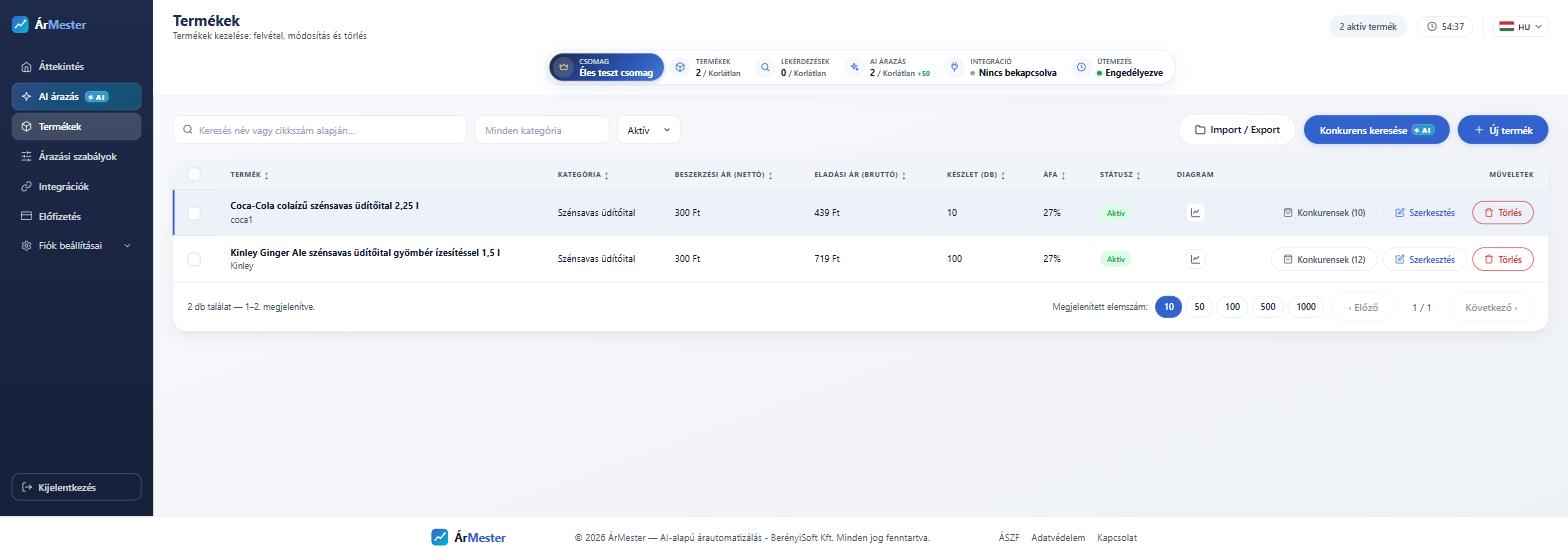Open the Adatvédelem footer link

pyautogui.click(x=1058, y=538)
